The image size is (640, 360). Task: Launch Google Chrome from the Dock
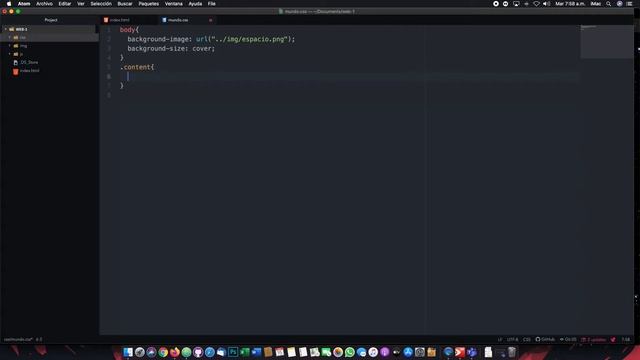click(x=163, y=352)
